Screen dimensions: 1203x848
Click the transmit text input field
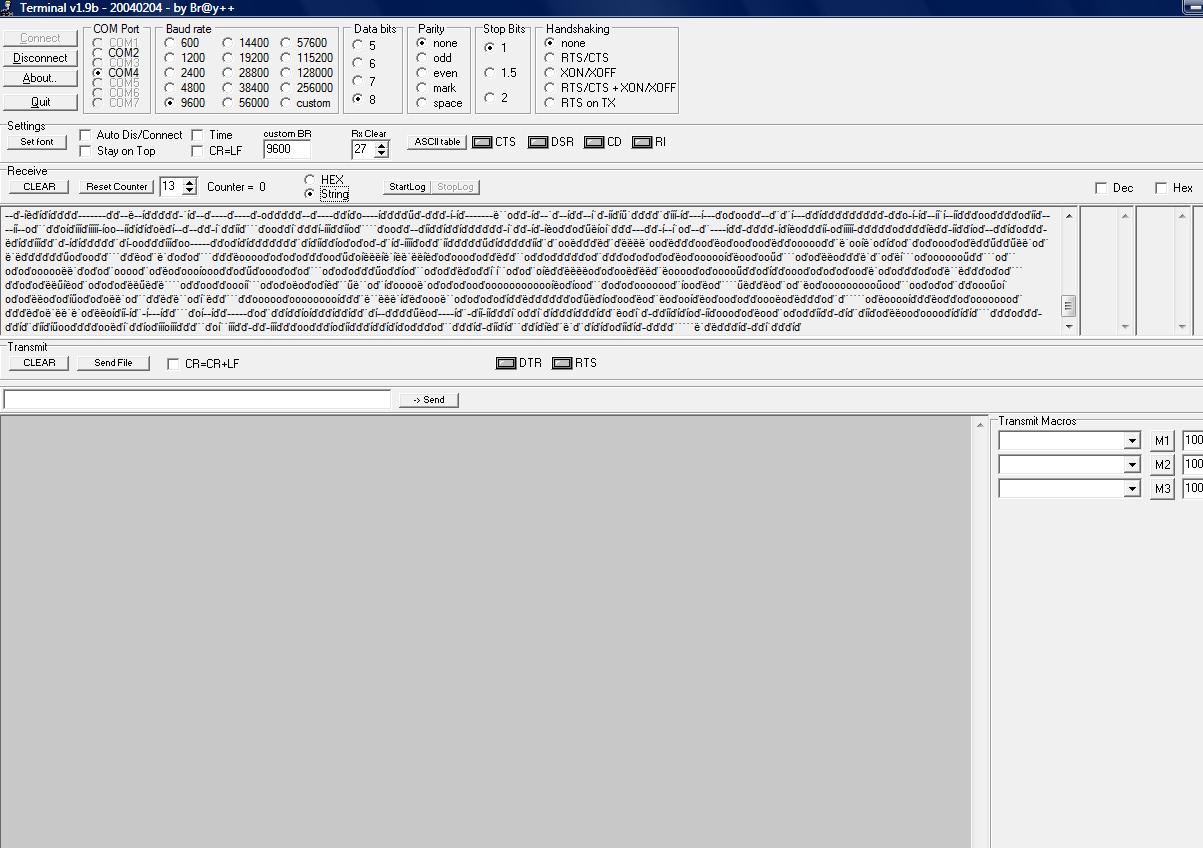tap(197, 399)
